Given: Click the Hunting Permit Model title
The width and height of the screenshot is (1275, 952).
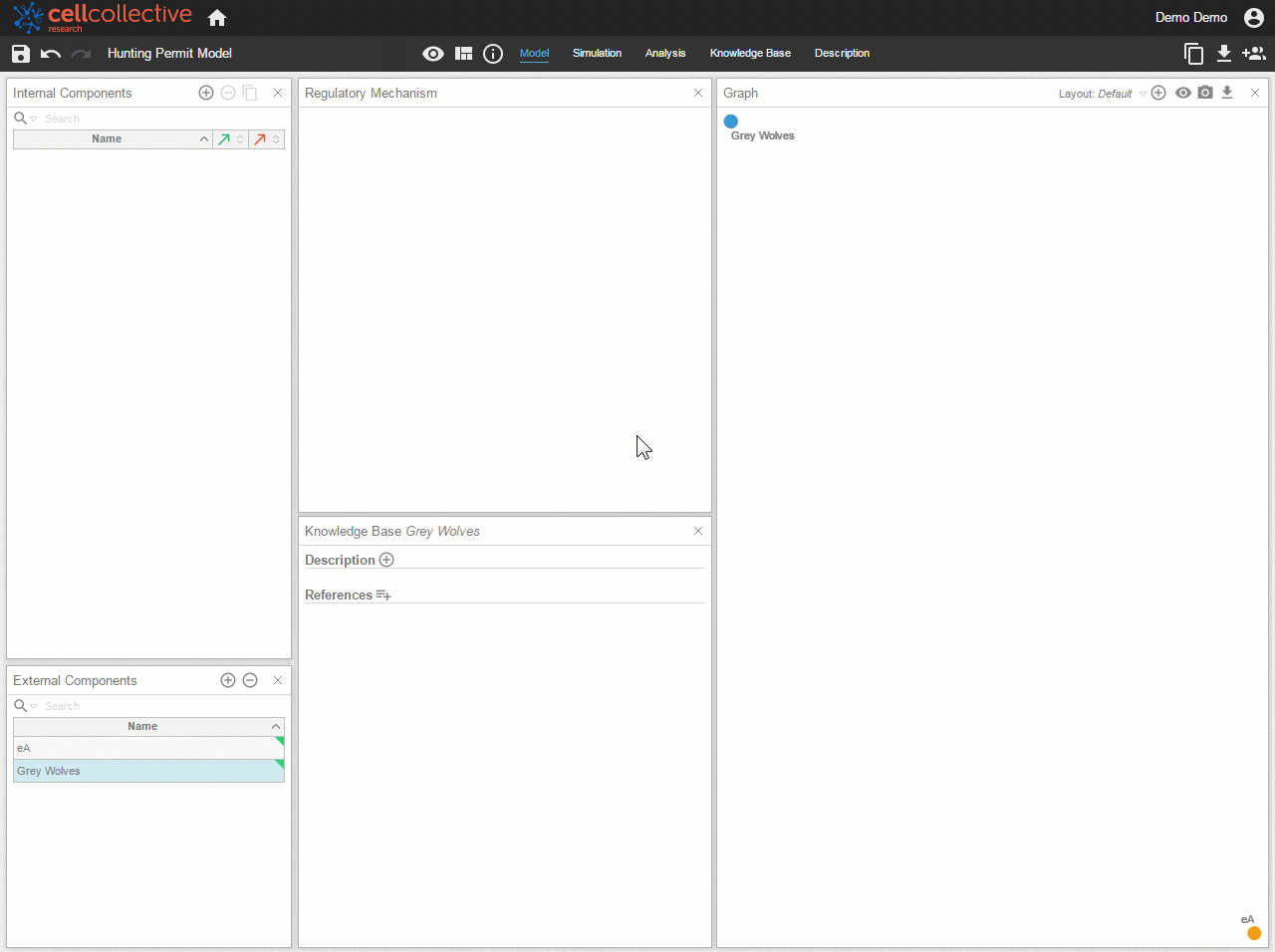Looking at the screenshot, I should tap(169, 54).
